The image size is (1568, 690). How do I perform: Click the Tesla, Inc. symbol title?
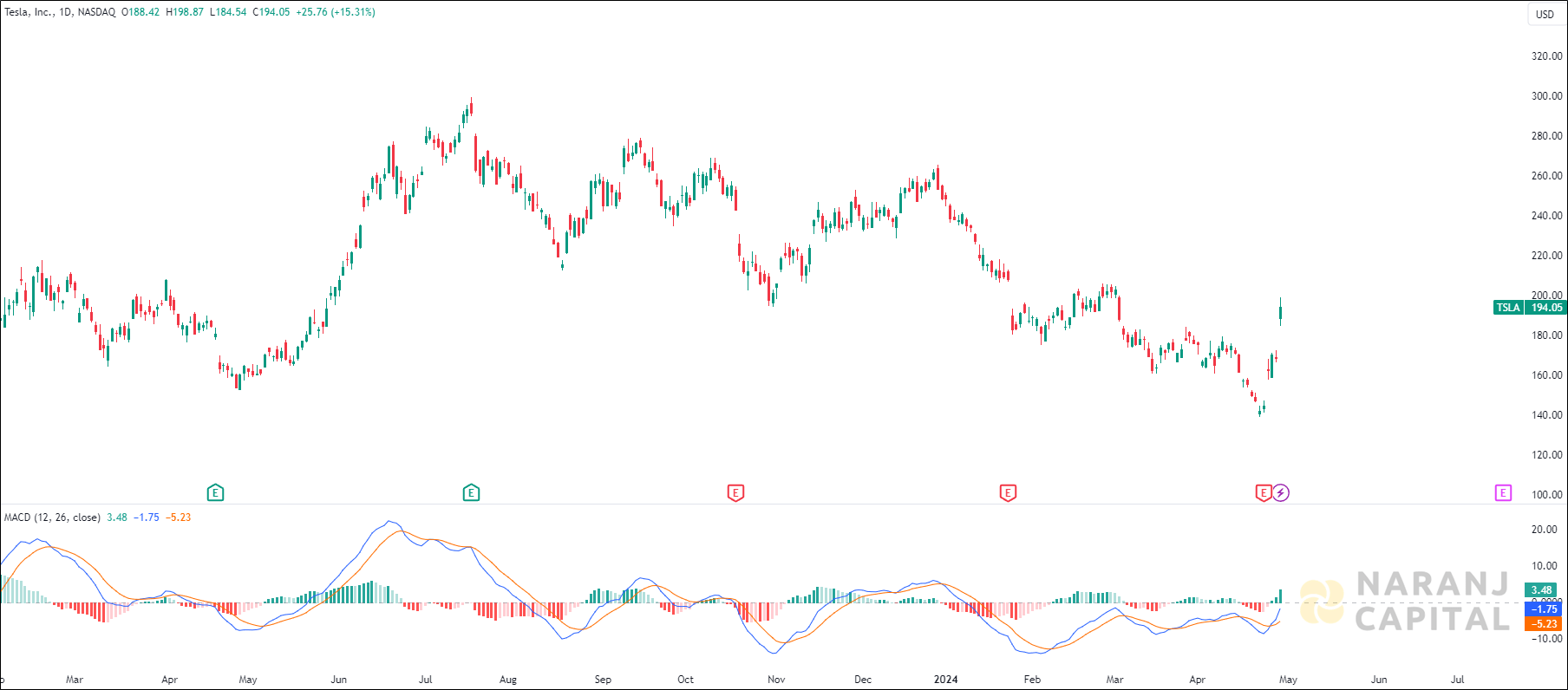(x=28, y=12)
